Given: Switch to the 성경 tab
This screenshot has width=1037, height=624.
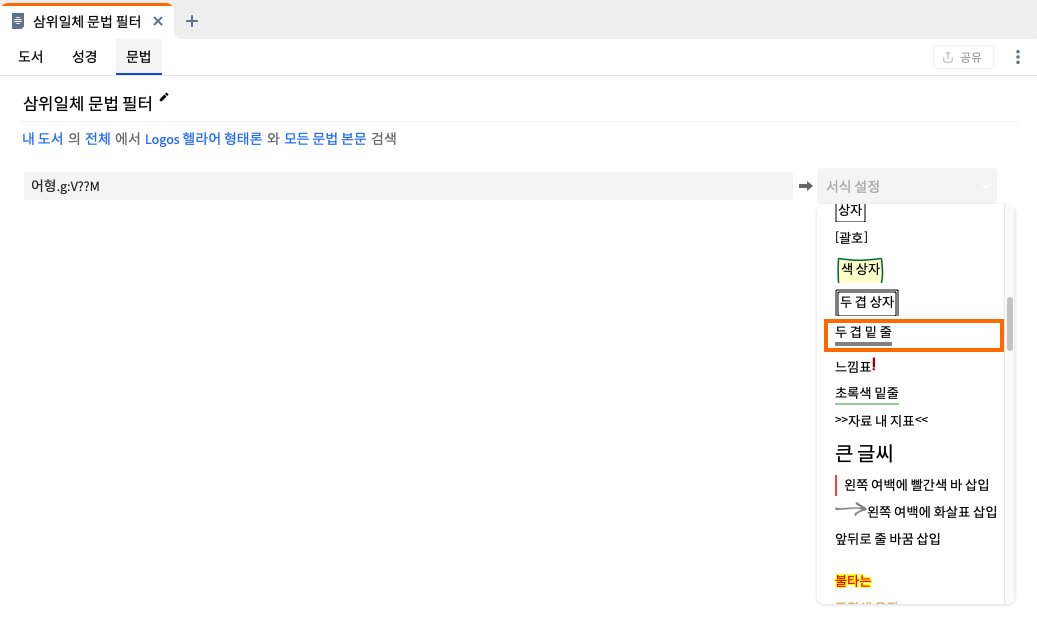Looking at the screenshot, I should pos(85,57).
